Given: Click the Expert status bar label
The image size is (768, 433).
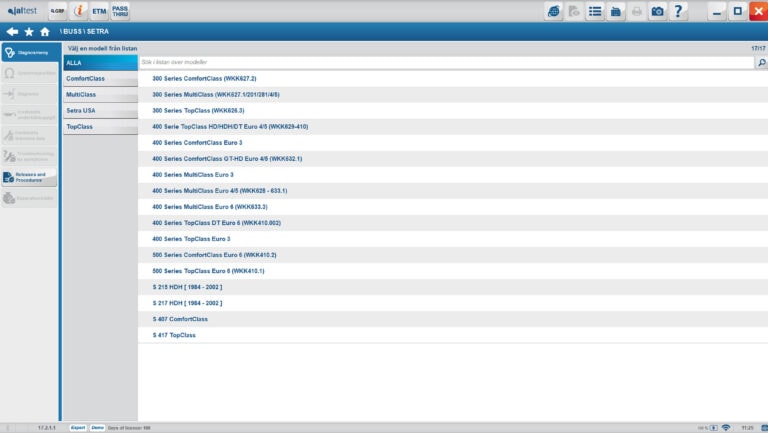Looking at the screenshot, I should click(x=78, y=428).
